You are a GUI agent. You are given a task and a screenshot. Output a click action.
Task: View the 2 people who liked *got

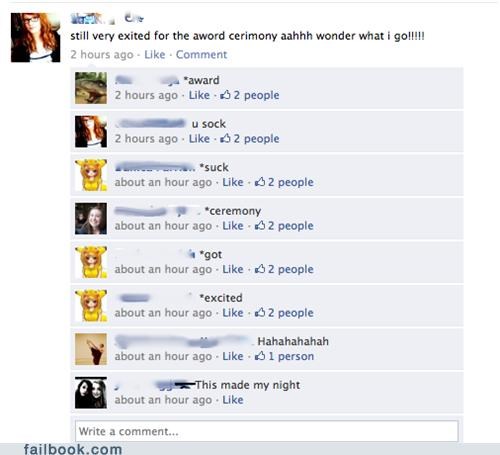291,269
